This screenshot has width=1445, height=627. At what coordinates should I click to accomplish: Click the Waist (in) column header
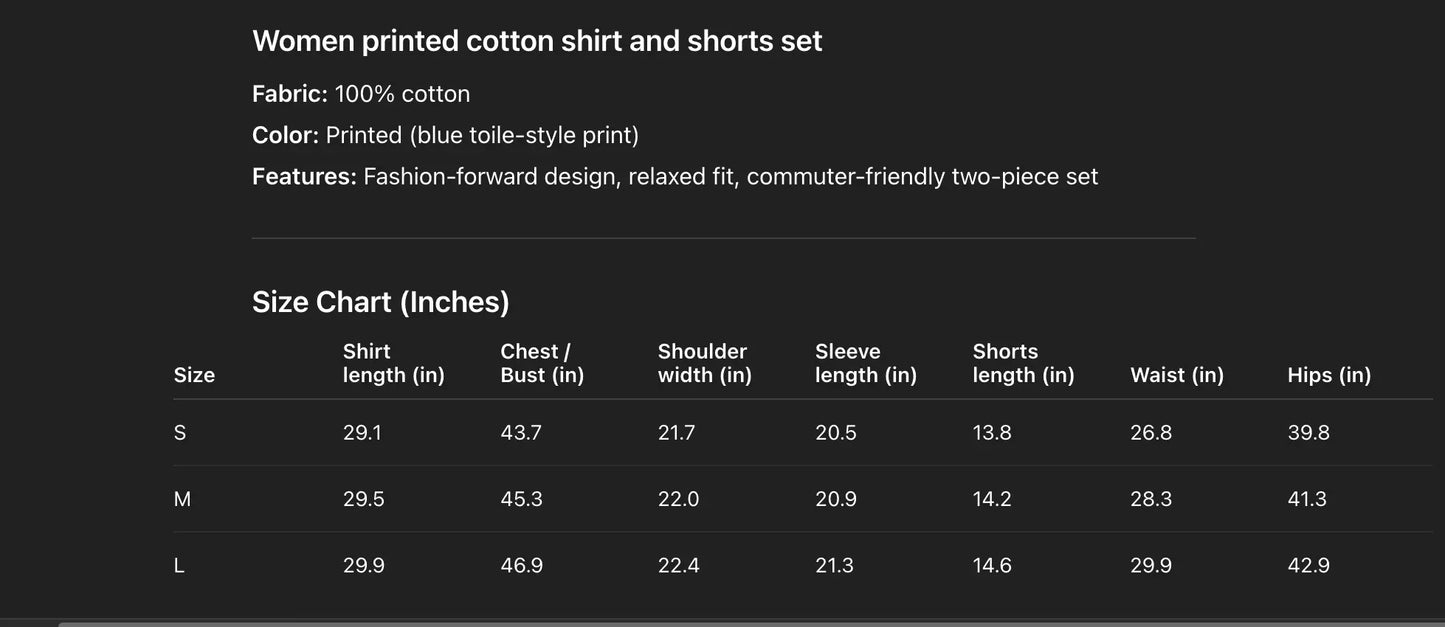point(1177,375)
